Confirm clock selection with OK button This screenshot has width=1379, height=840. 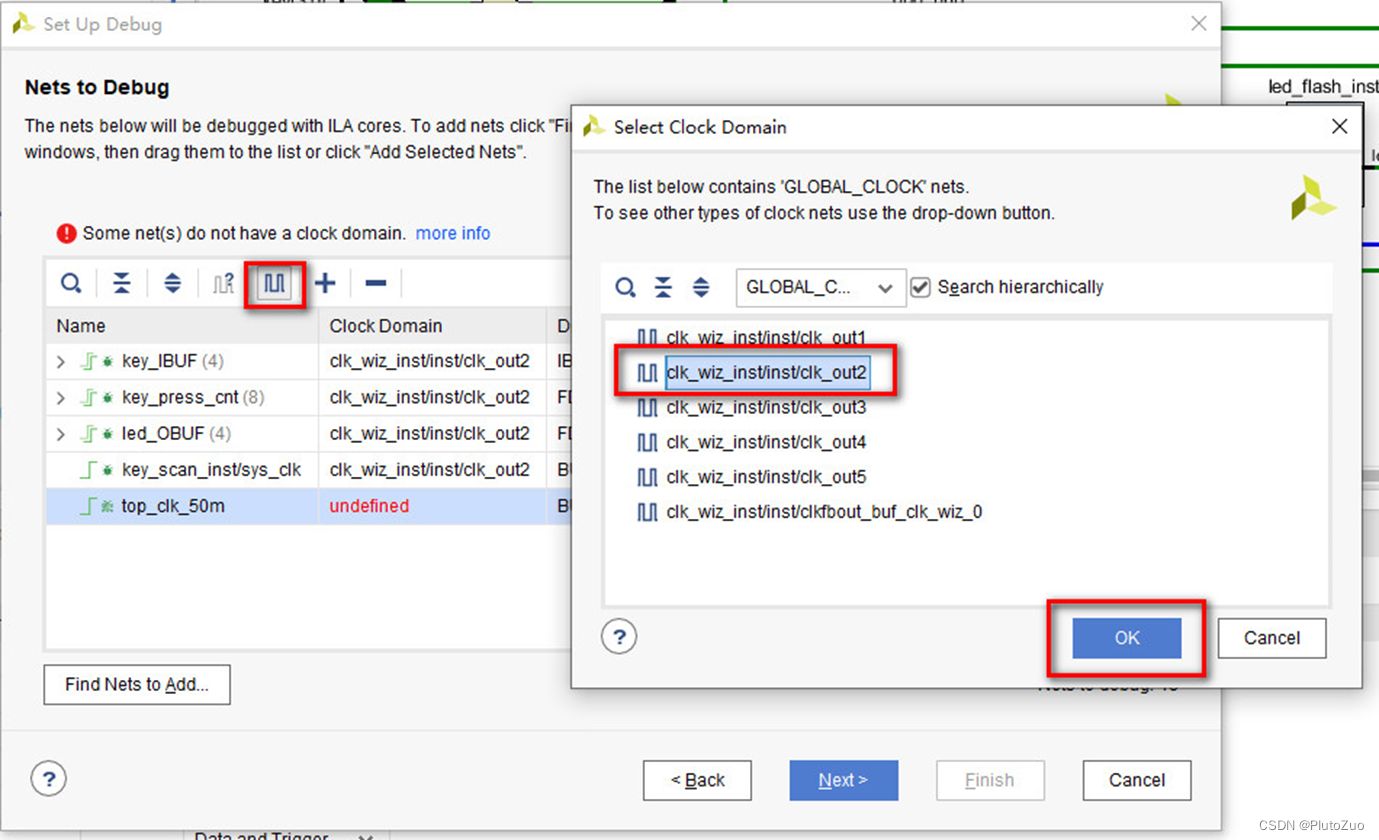pyautogui.click(x=1126, y=637)
